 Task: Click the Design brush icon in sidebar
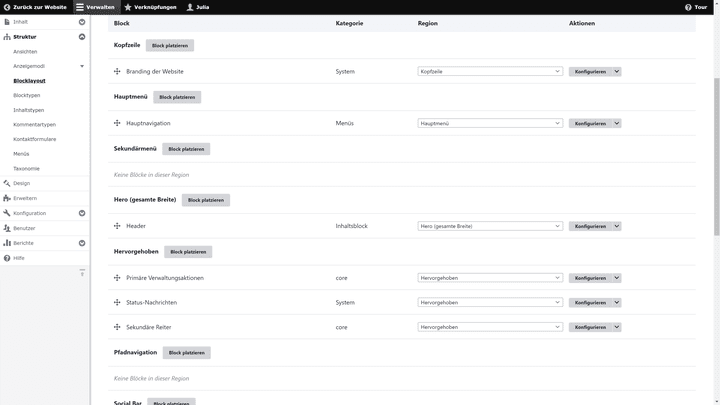pyautogui.click(x=7, y=183)
